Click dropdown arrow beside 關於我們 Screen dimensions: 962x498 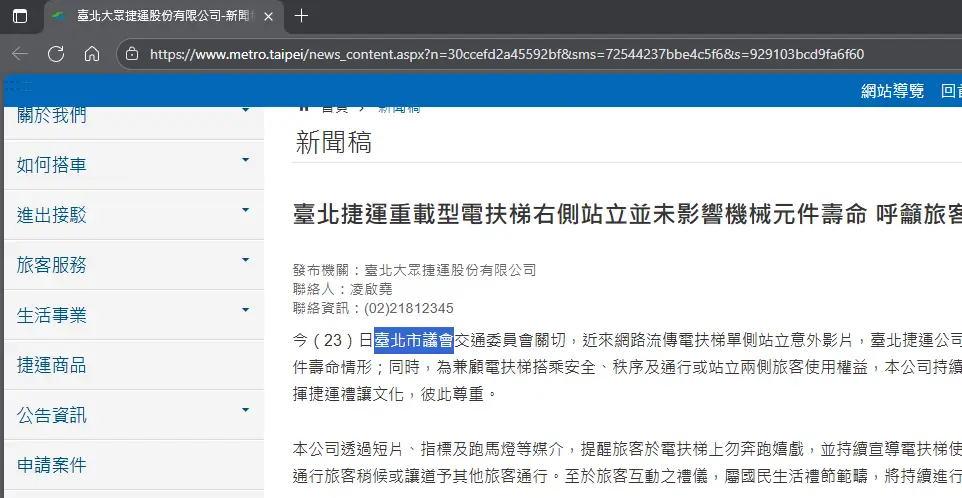pyautogui.click(x=245, y=110)
